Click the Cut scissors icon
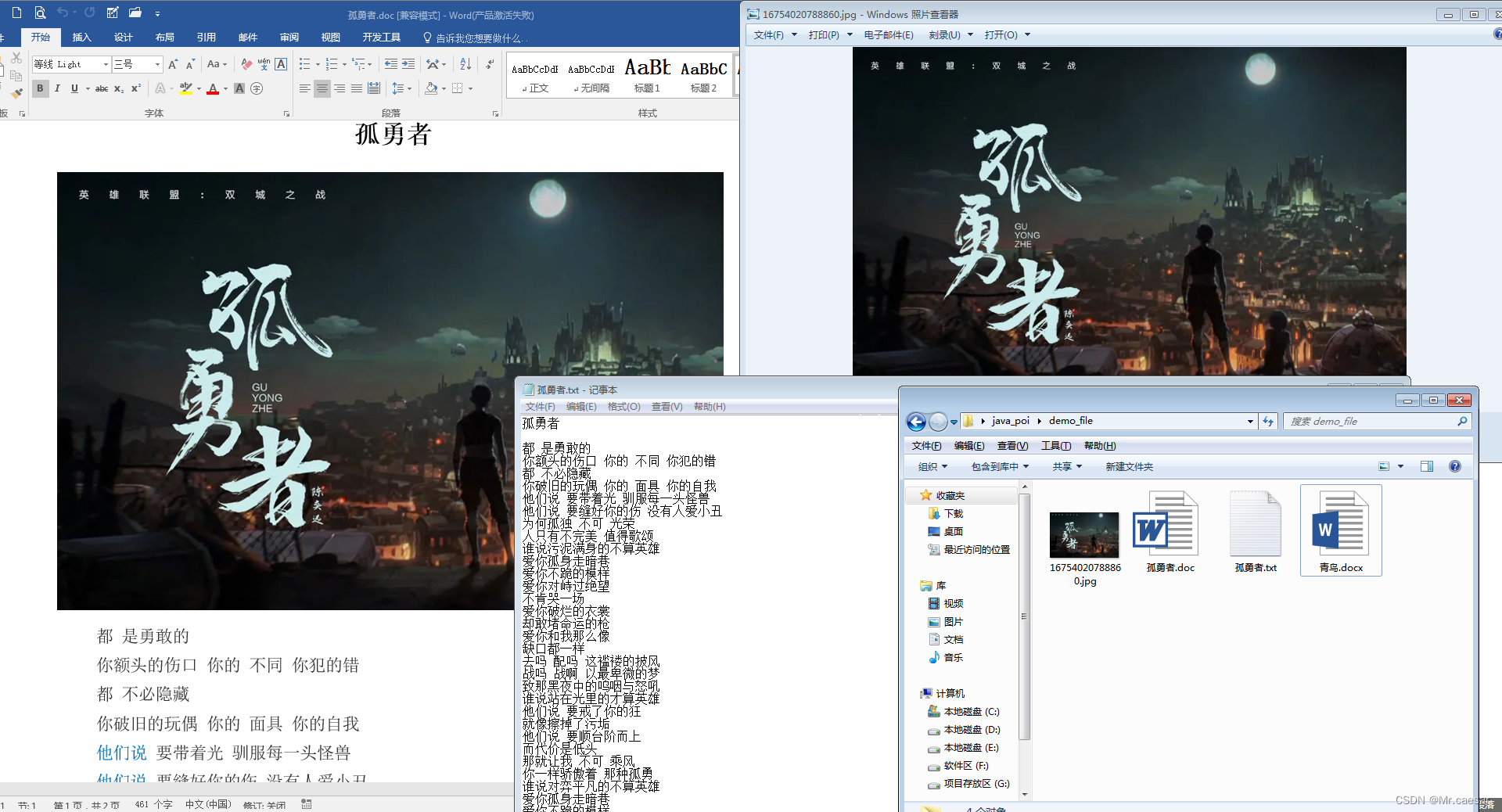Image resolution: width=1502 pixels, height=812 pixels. tap(16, 59)
